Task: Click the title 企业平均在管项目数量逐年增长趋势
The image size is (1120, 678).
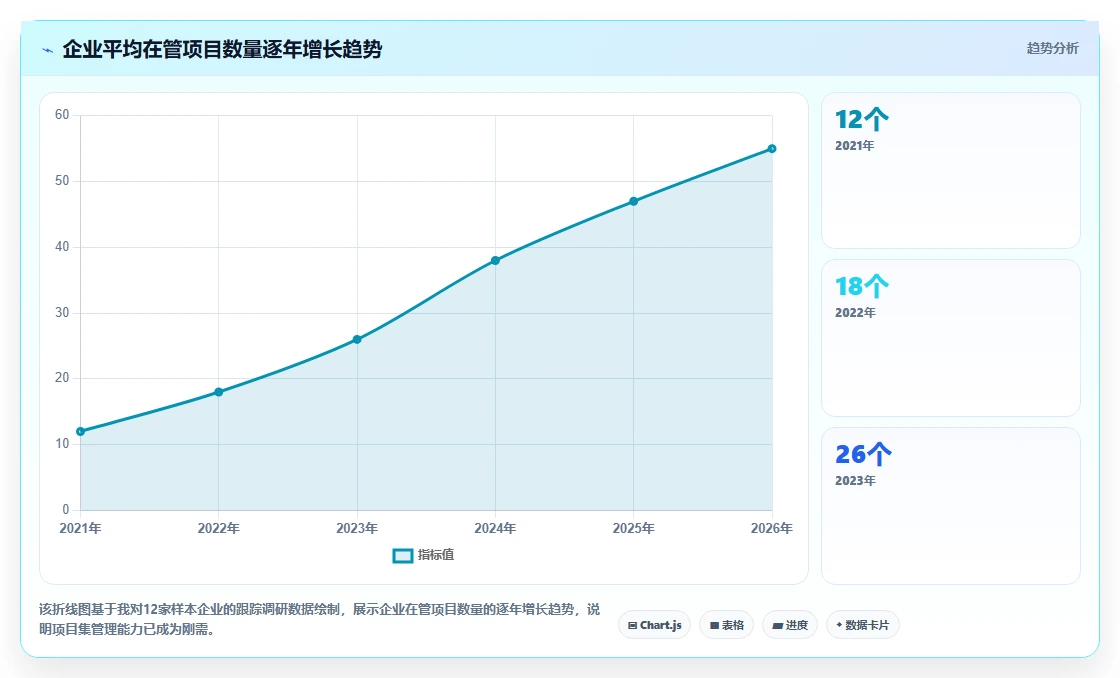Action: [x=222, y=49]
